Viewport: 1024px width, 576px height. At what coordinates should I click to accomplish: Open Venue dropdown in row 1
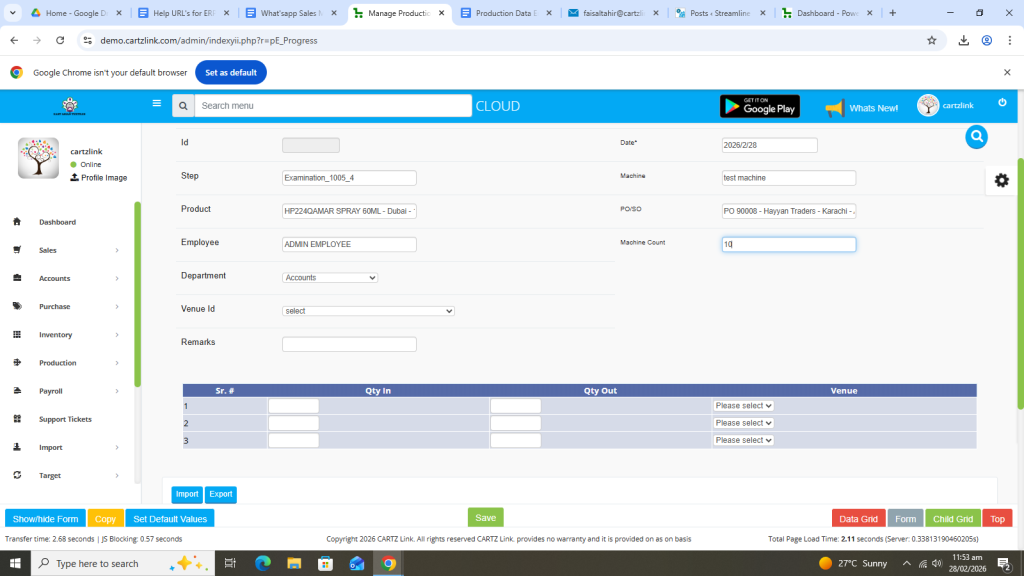pyautogui.click(x=743, y=406)
